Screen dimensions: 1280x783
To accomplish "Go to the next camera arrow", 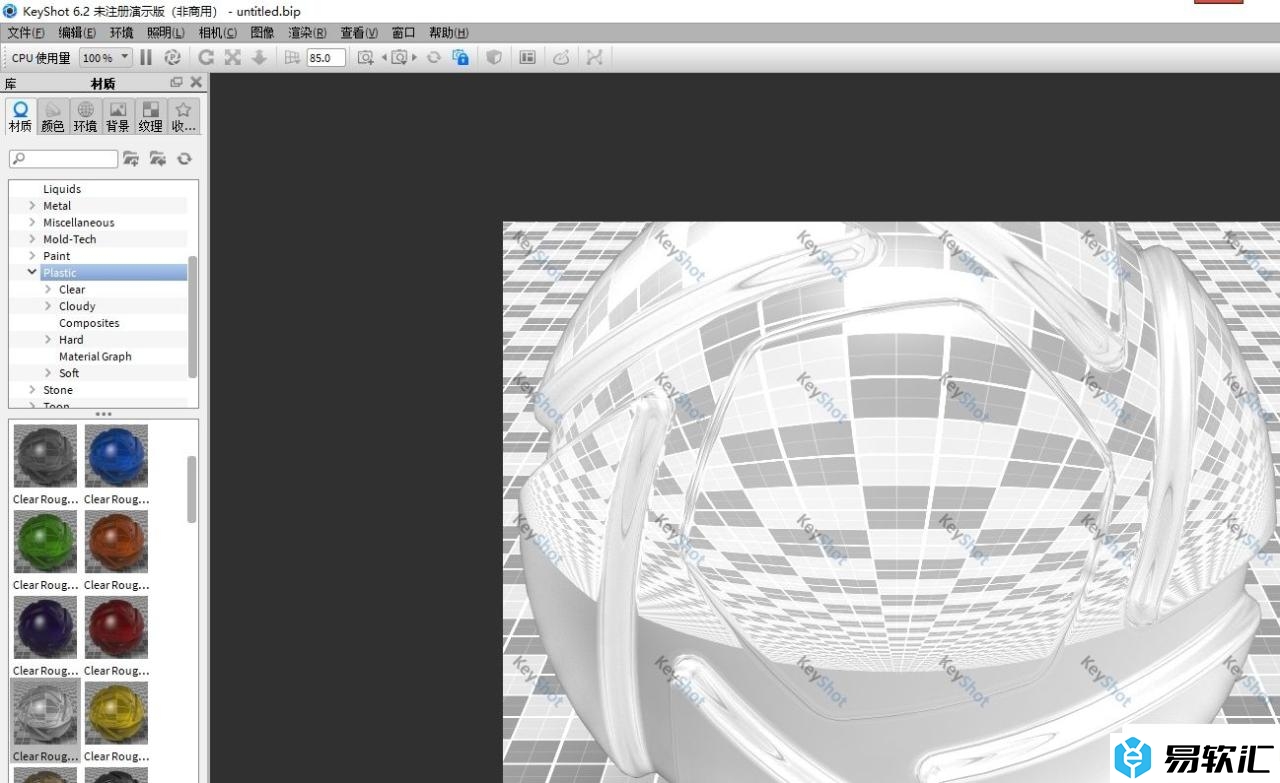I will click(x=415, y=58).
